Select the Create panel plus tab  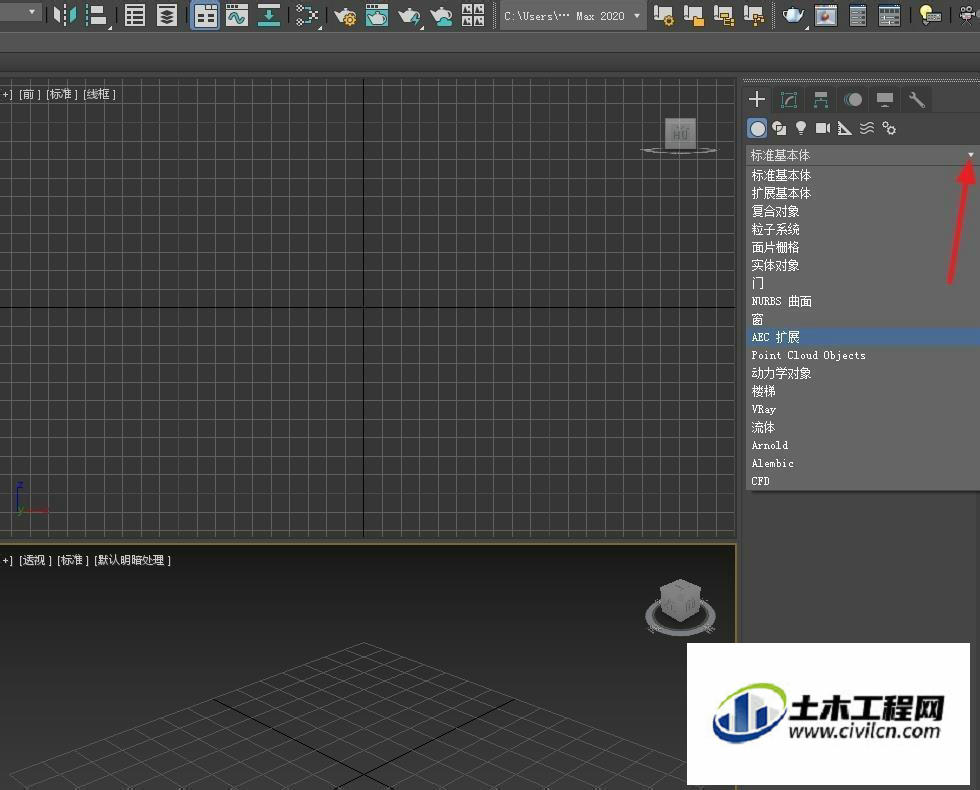[757, 99]
